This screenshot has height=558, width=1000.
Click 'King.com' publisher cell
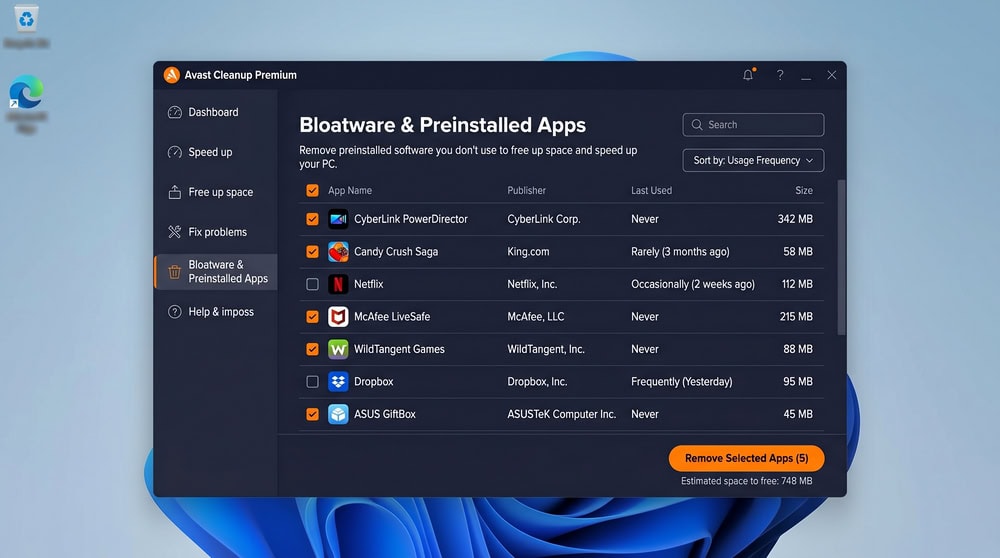coord(528,252)
